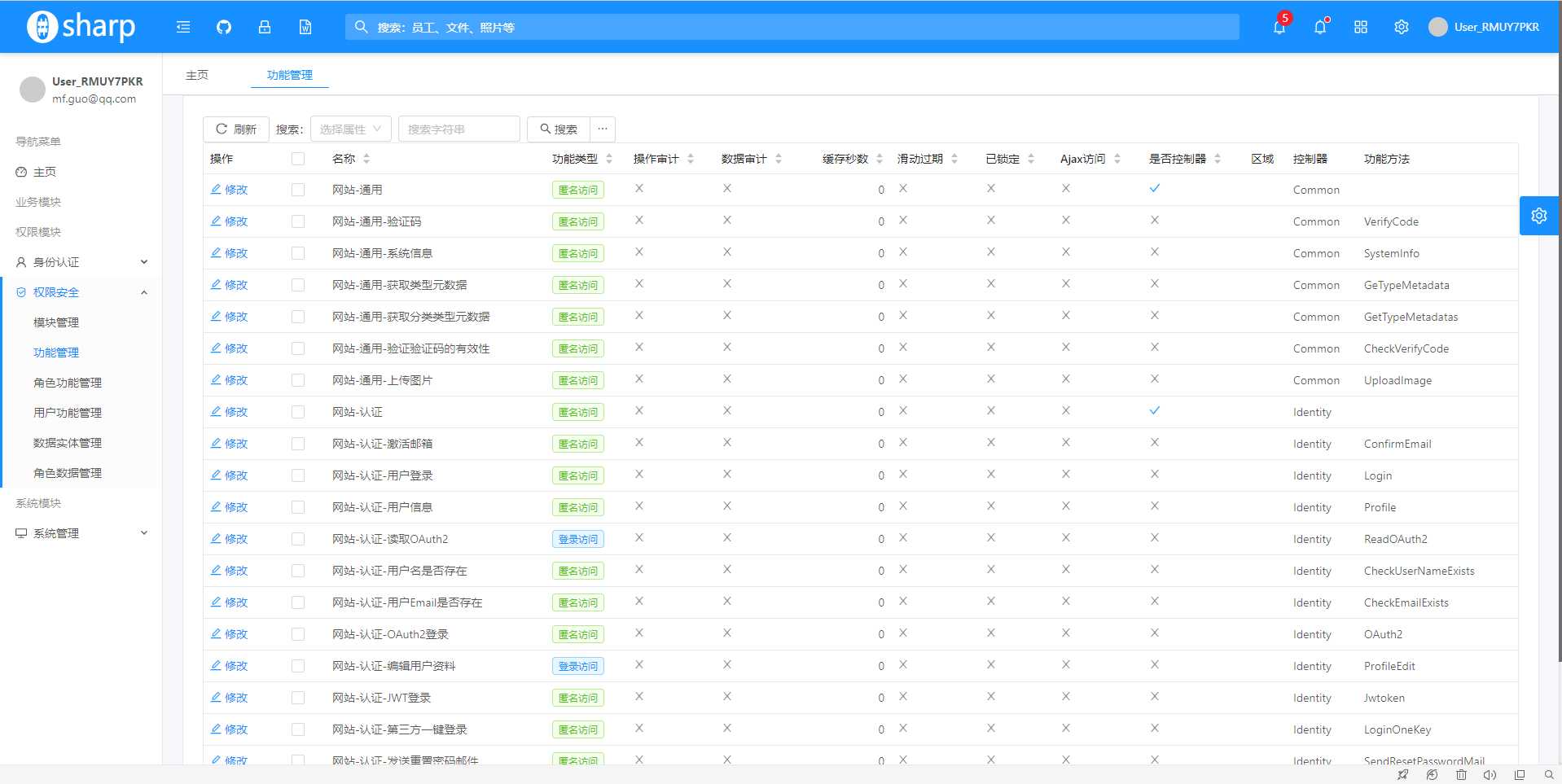Collapse the 权限安全 sidebar menu
The height and width of the screenshot is (784, 1562).
(x=81, y=292)
